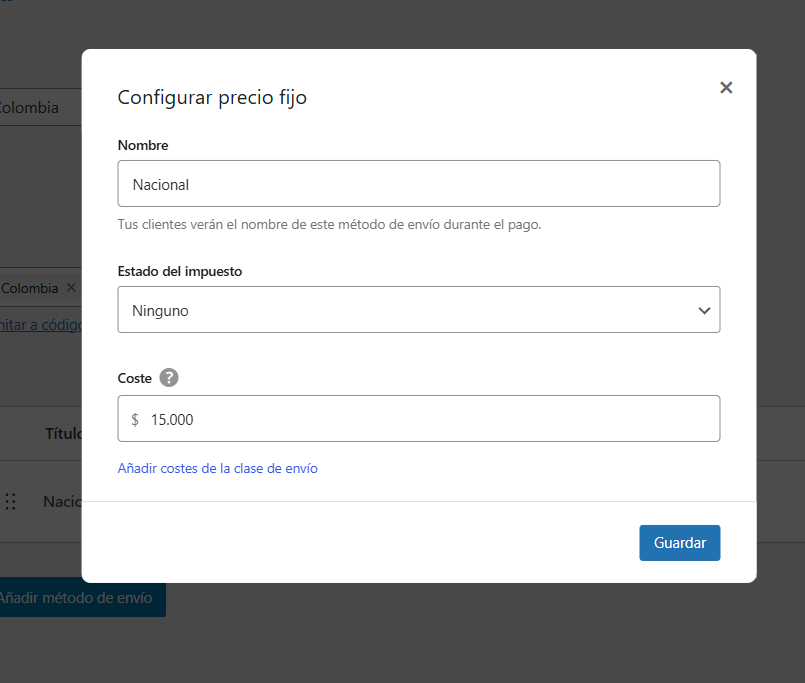
Task: Click the chevron arrow on the Ninguno select
Action: (x=704, y=311)
